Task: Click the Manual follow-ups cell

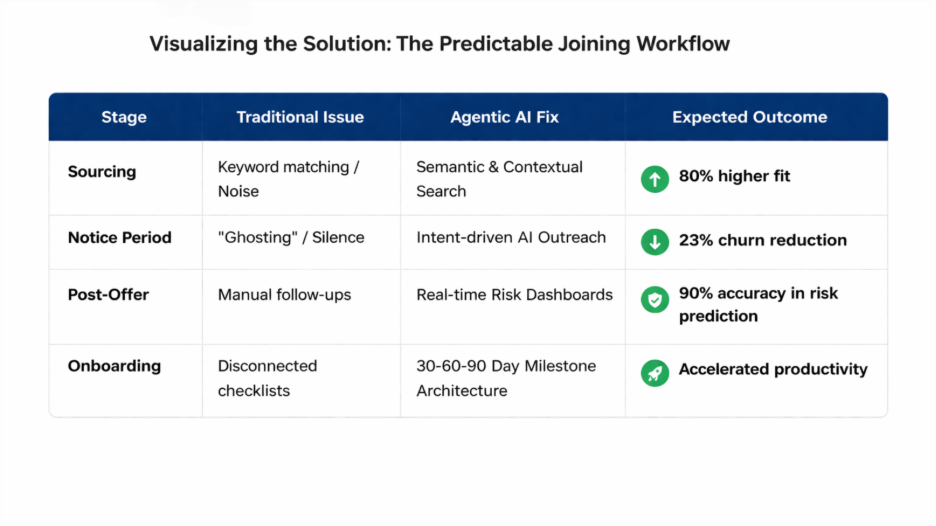Action: click(x=284, y=295)
